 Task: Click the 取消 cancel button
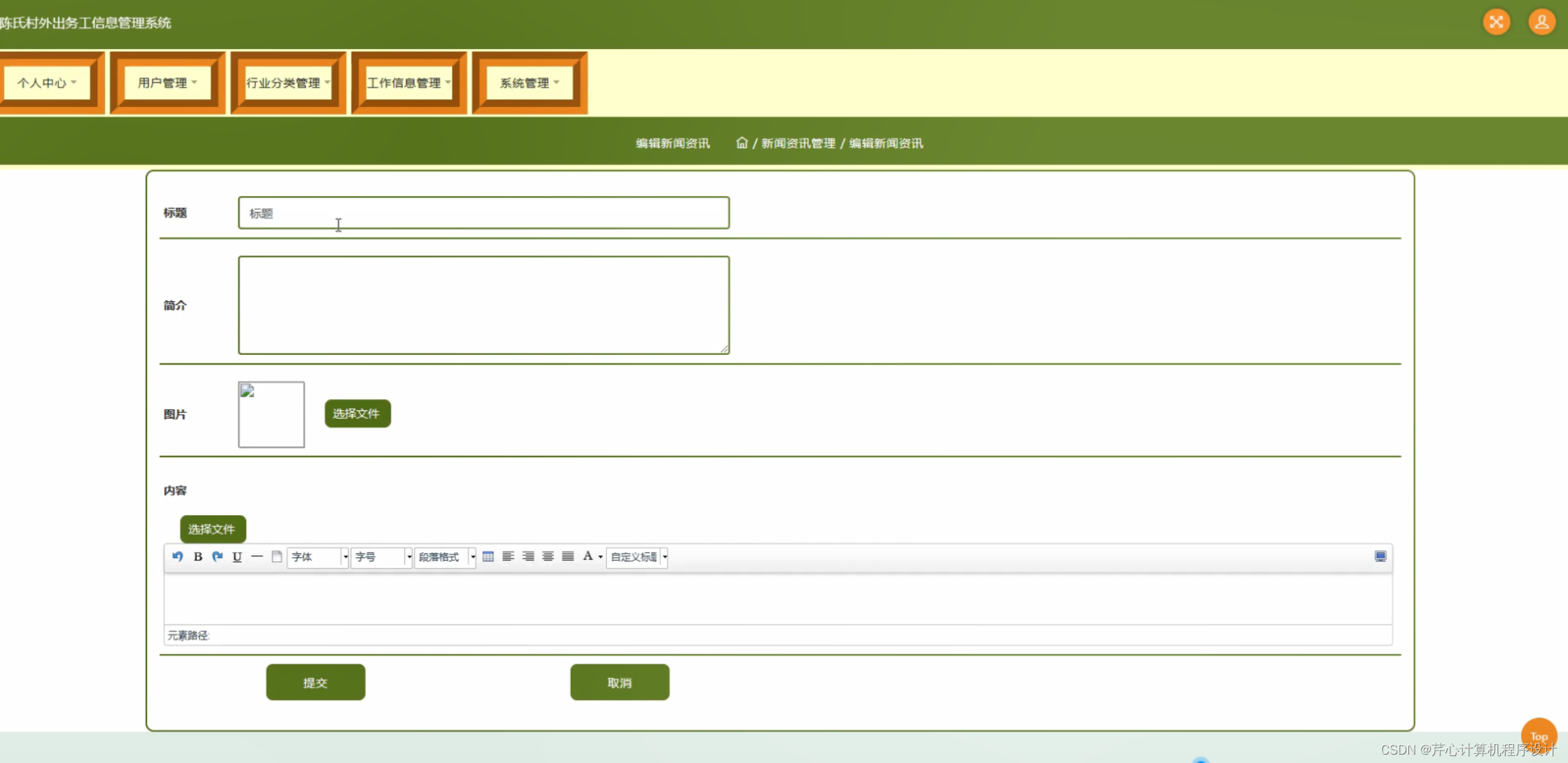619,682
